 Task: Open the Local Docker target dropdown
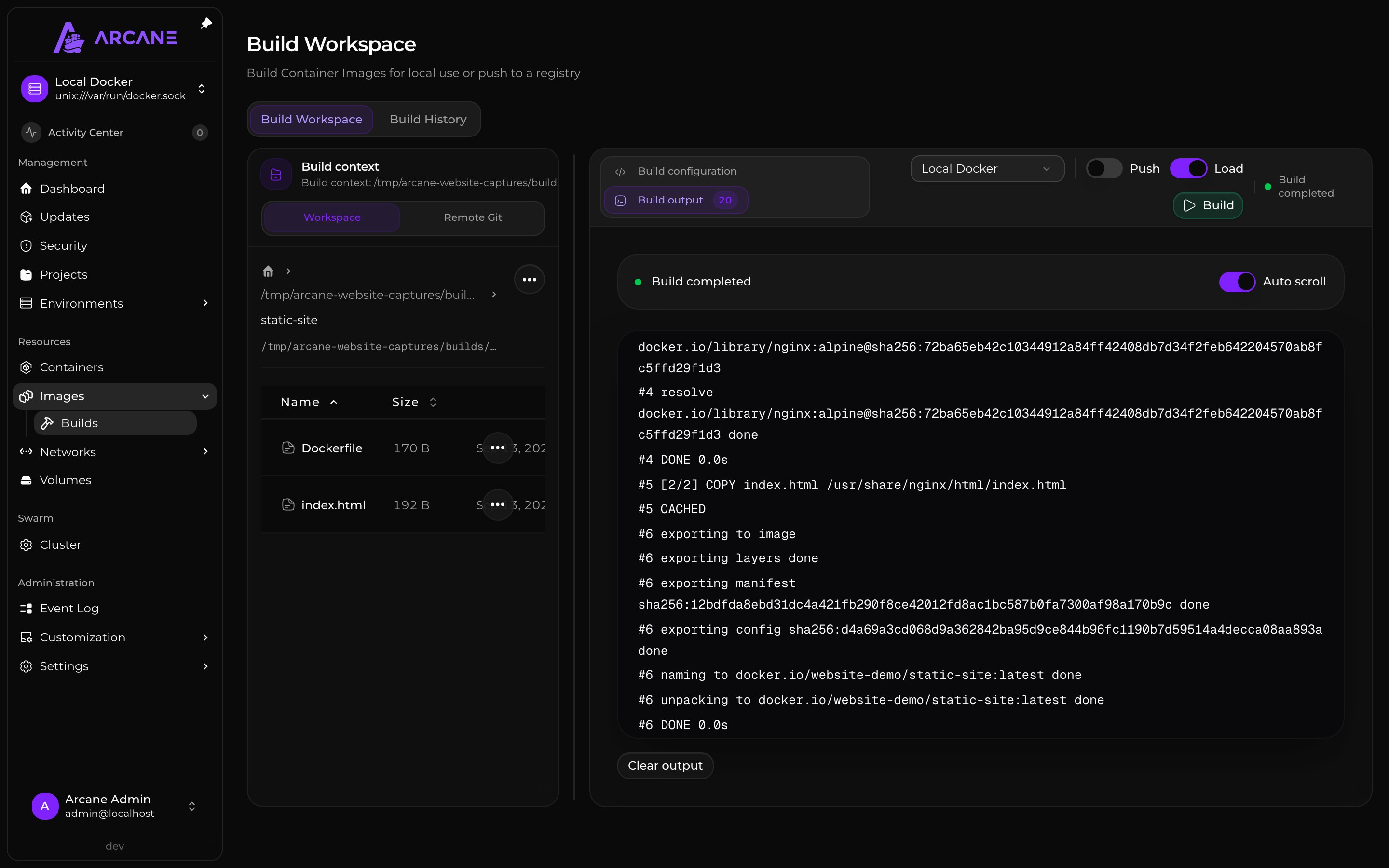coord(987,169)
